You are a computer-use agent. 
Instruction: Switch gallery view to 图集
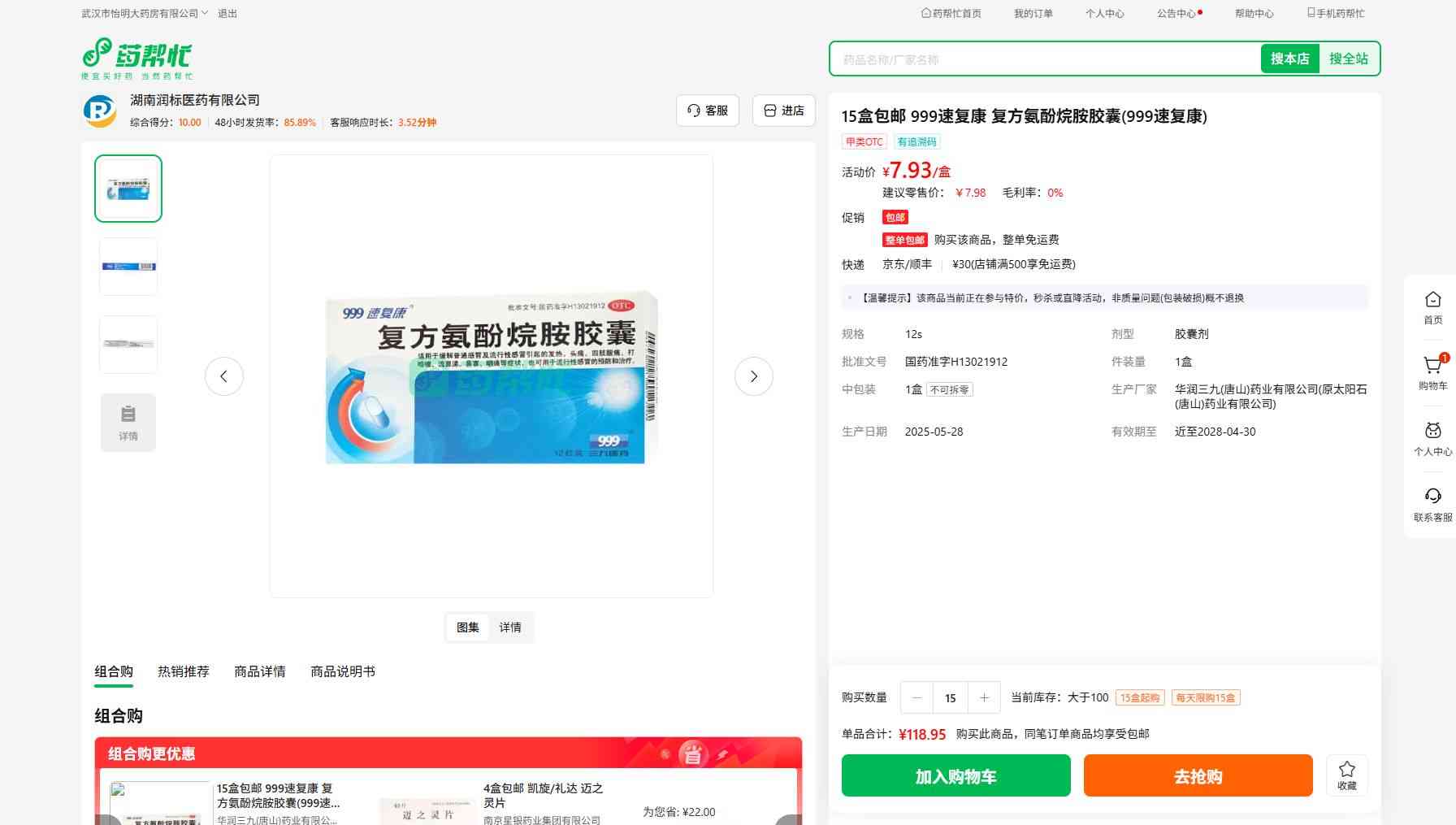(467, 627)
